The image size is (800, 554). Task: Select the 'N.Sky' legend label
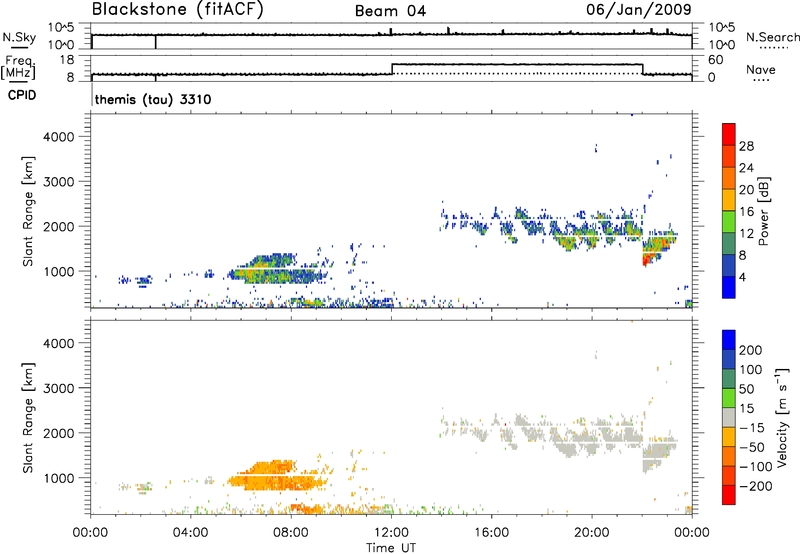[19, 37]
